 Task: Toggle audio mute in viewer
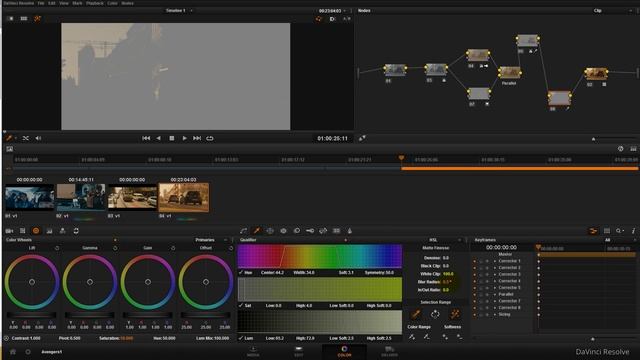click(x=38, y=138)
